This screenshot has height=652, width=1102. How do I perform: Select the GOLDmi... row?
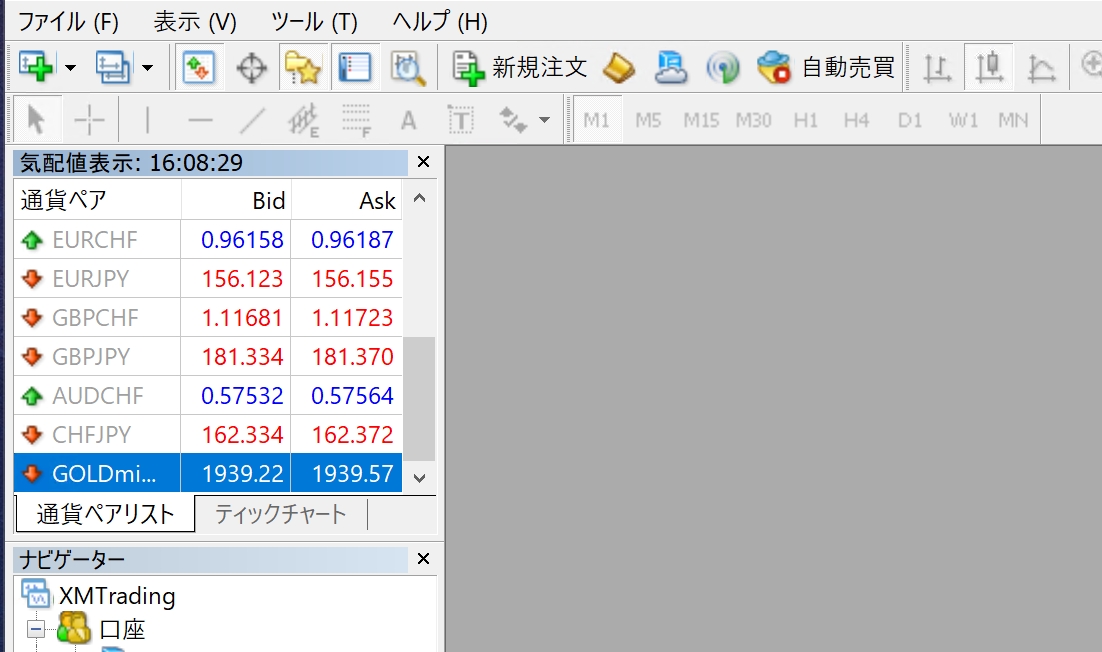tap(208, 473)
